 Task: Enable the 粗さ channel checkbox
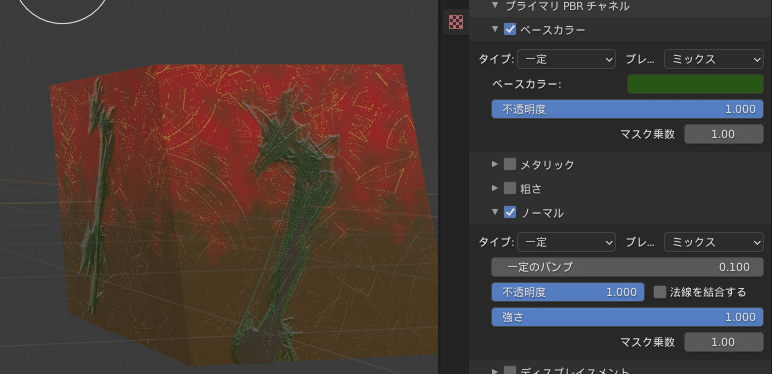tap(510, 188)
